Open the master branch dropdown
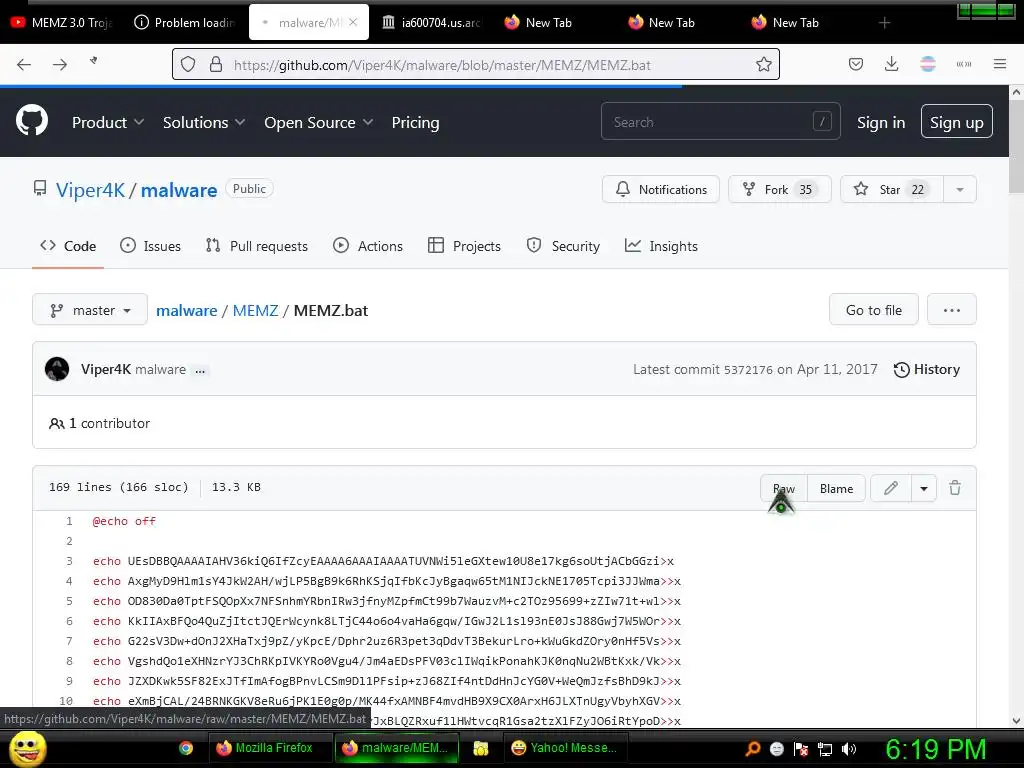The width and height of the screenshot is (1024, 768). (x=90, y=310)
